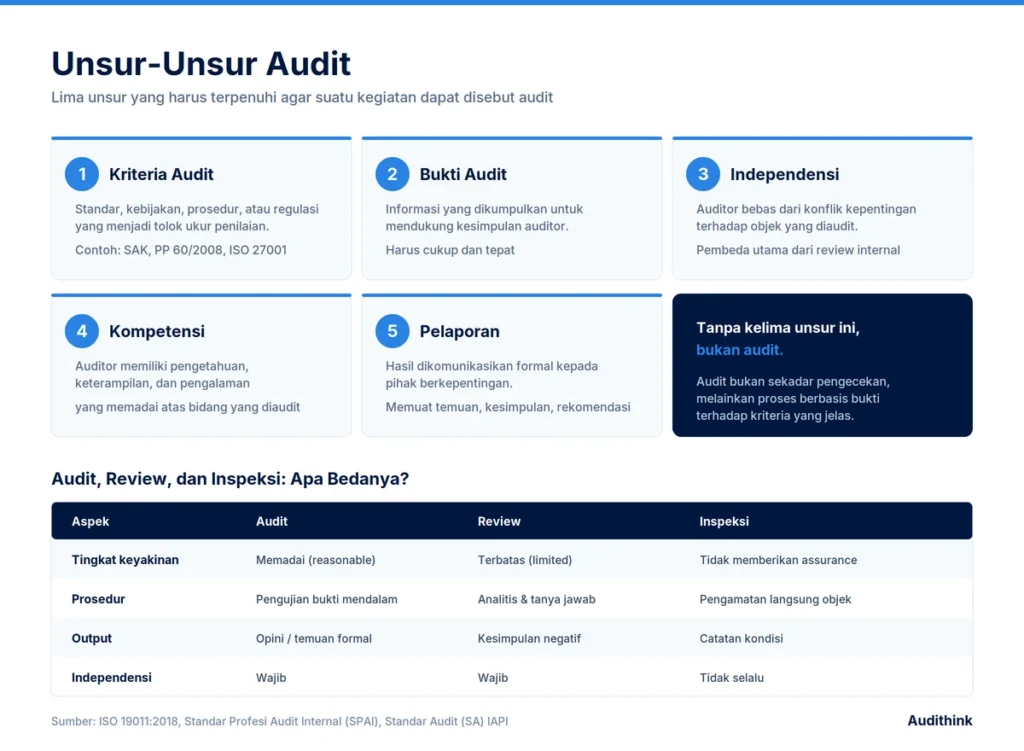Click the Independensi row label in the table

111,677
